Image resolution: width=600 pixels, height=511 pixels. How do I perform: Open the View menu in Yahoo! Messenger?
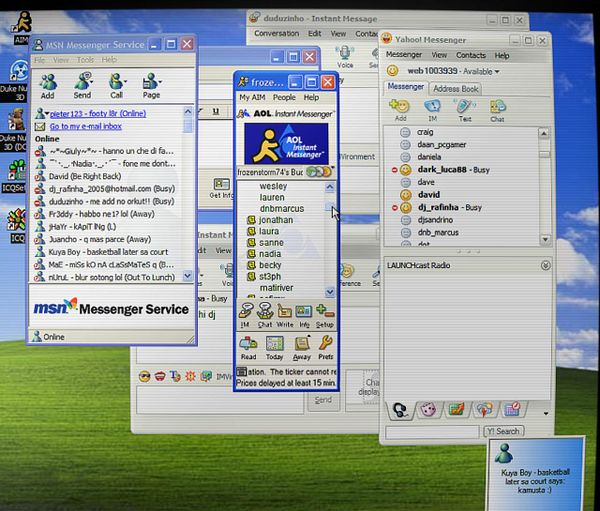[x=439, y=55]
